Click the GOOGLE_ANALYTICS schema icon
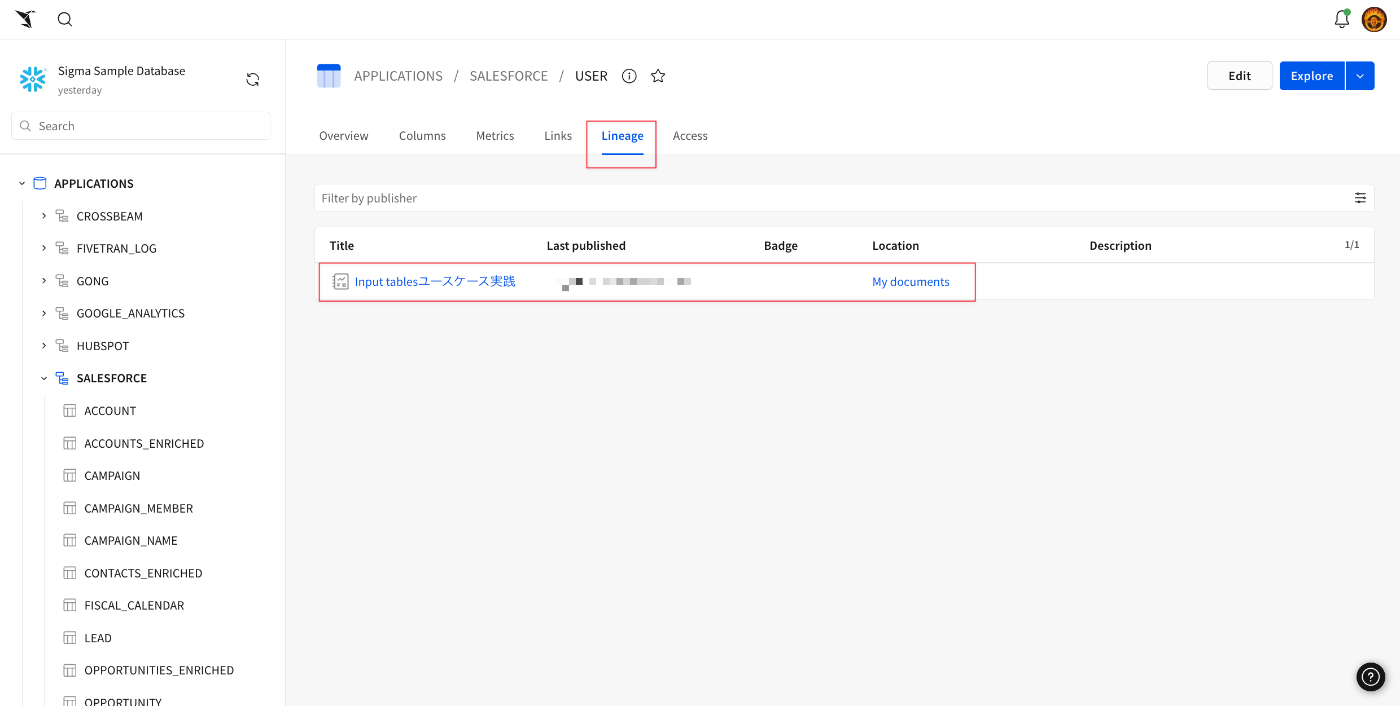The image size is (1400, 706). tap(62, 314)
